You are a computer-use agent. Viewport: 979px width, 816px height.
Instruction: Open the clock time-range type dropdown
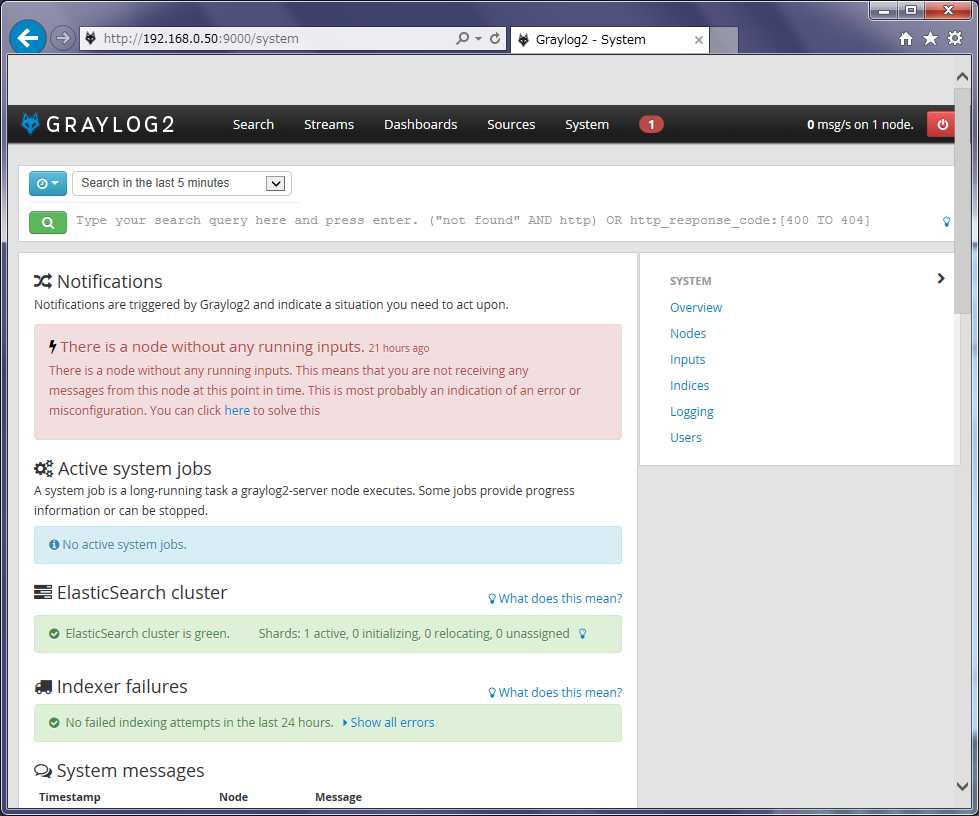point(47,184)
